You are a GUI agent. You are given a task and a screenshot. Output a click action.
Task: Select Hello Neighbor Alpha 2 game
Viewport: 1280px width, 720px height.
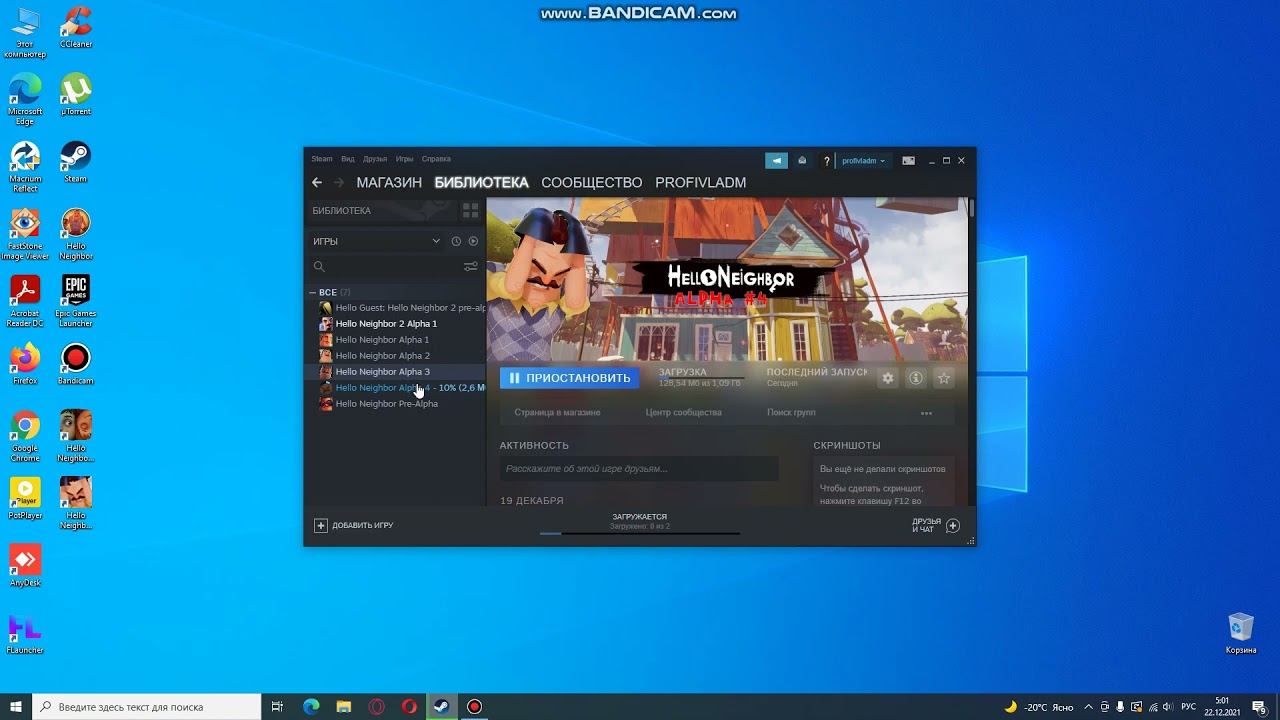pyautogui.click(x=382, y=356)
